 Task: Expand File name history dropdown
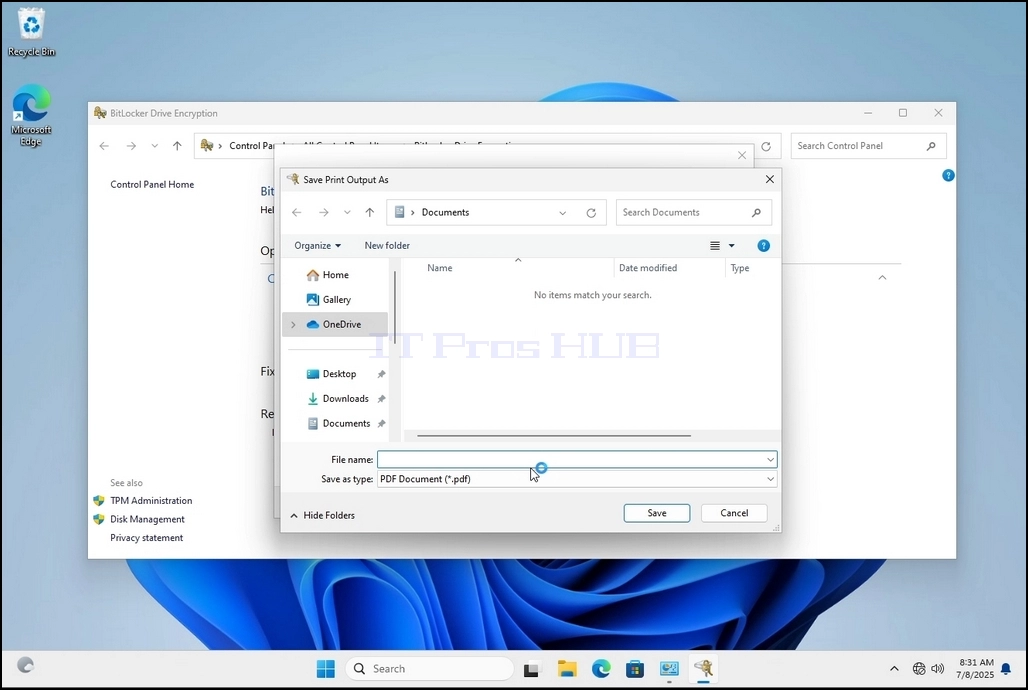pos(770,460)
